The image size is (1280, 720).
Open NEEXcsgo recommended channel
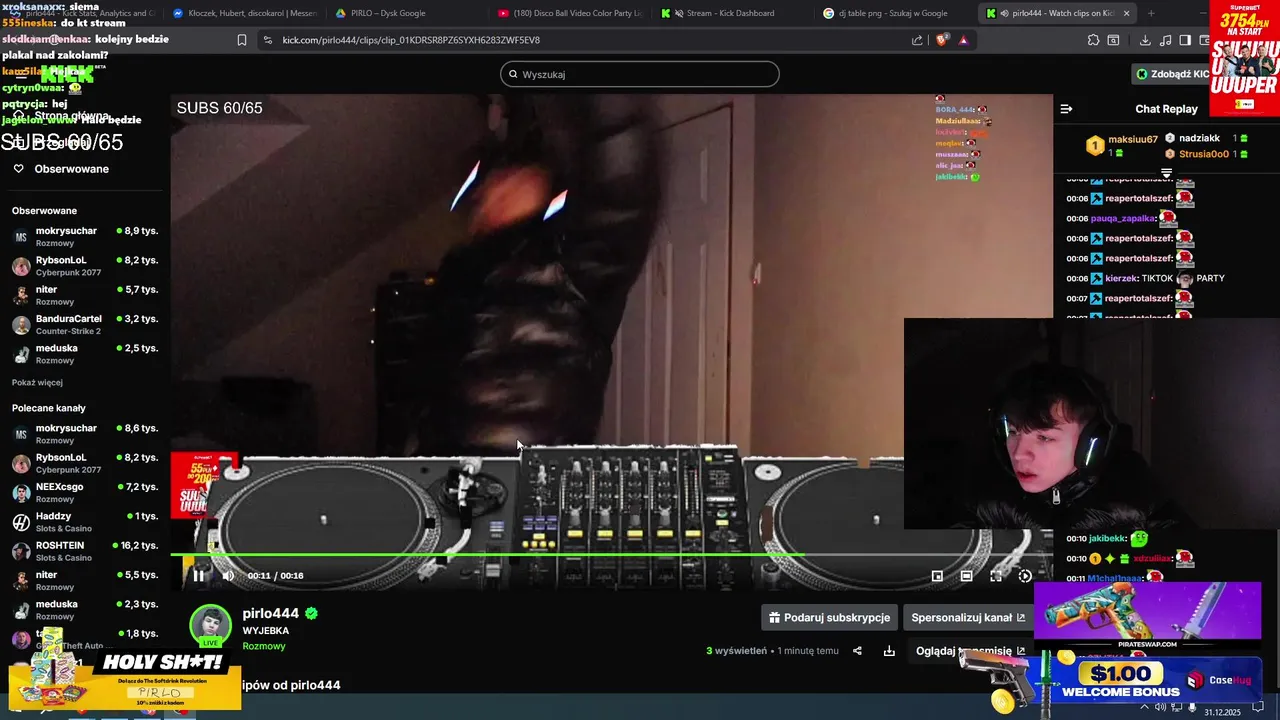(84, 492)
